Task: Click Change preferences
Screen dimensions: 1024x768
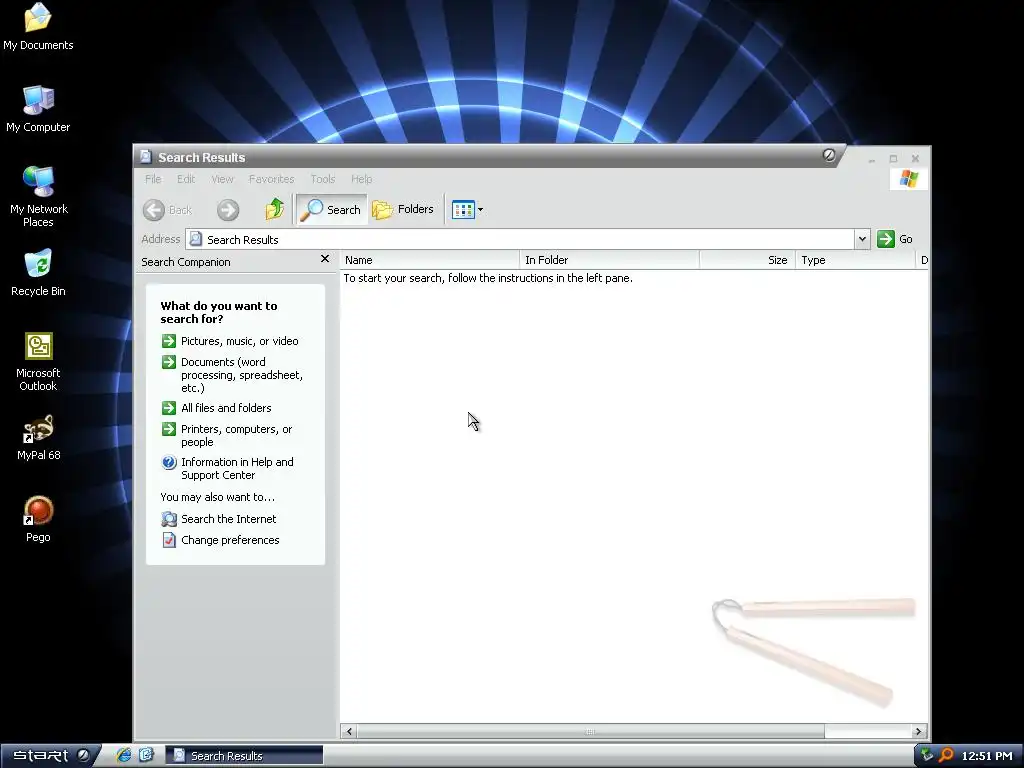Action: coord(230,540)
